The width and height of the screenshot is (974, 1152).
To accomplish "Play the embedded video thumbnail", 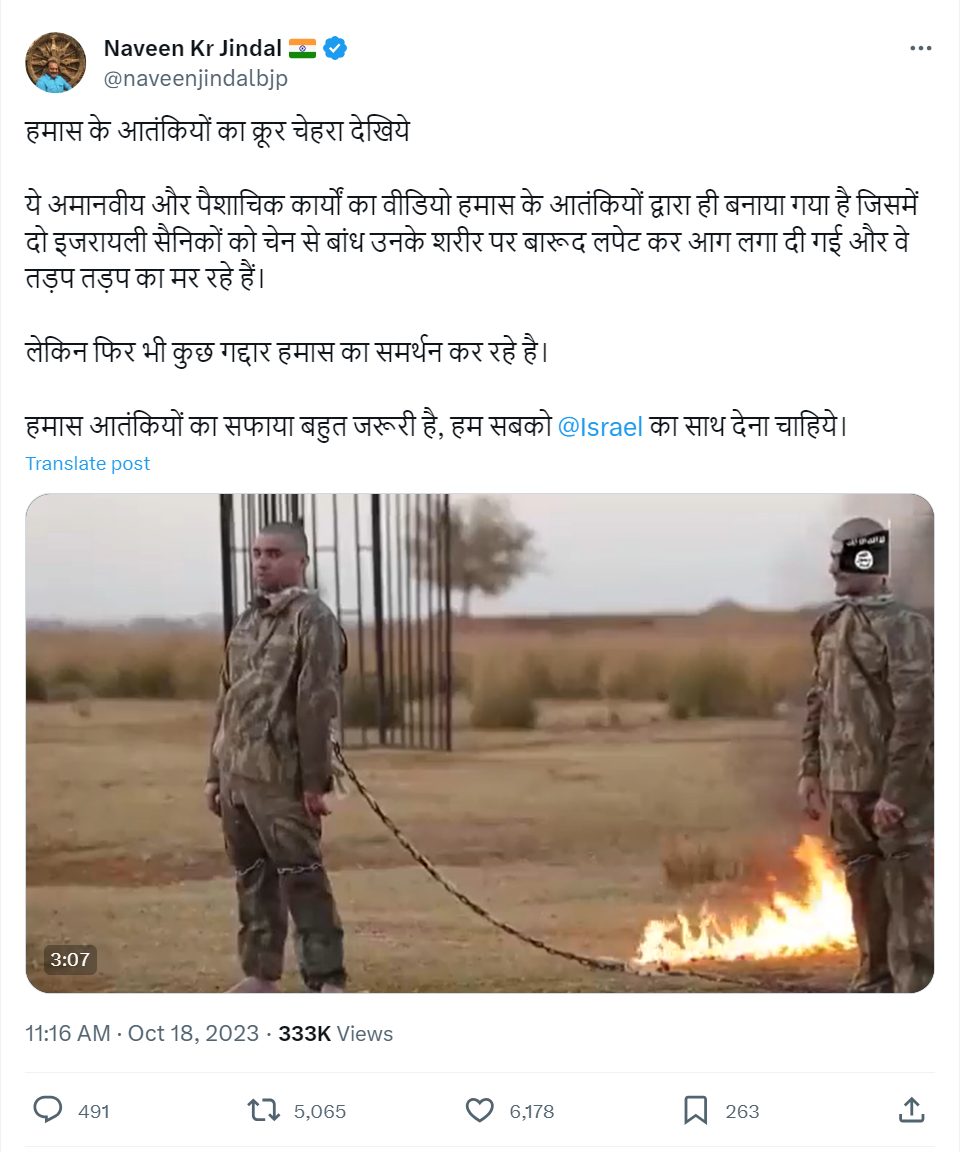I will coord(480,743).
